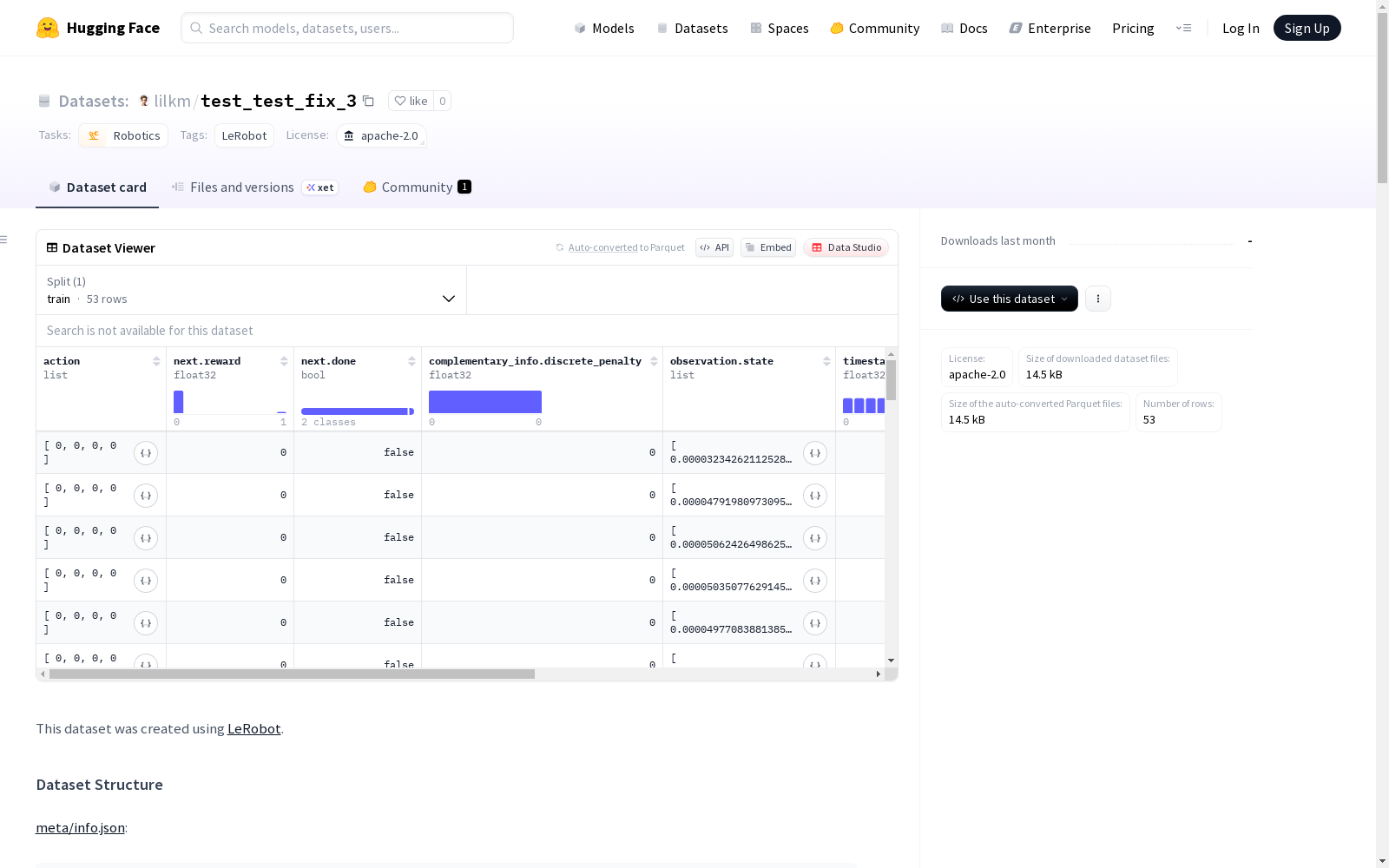Focus the top search models field

(347, 28)
